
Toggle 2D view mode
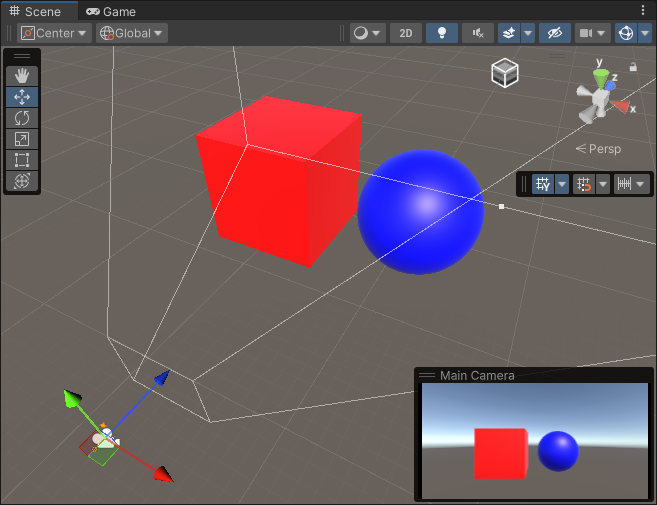click(405, 33)
